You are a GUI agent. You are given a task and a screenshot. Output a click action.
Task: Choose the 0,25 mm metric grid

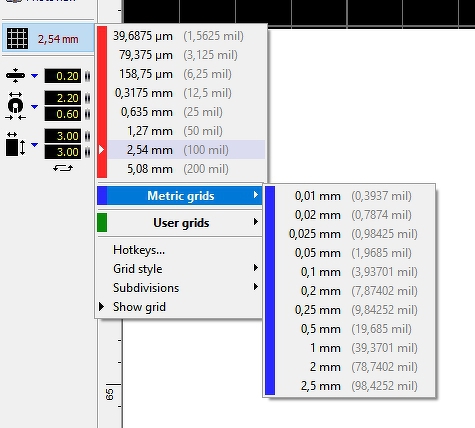click(355, 310)
